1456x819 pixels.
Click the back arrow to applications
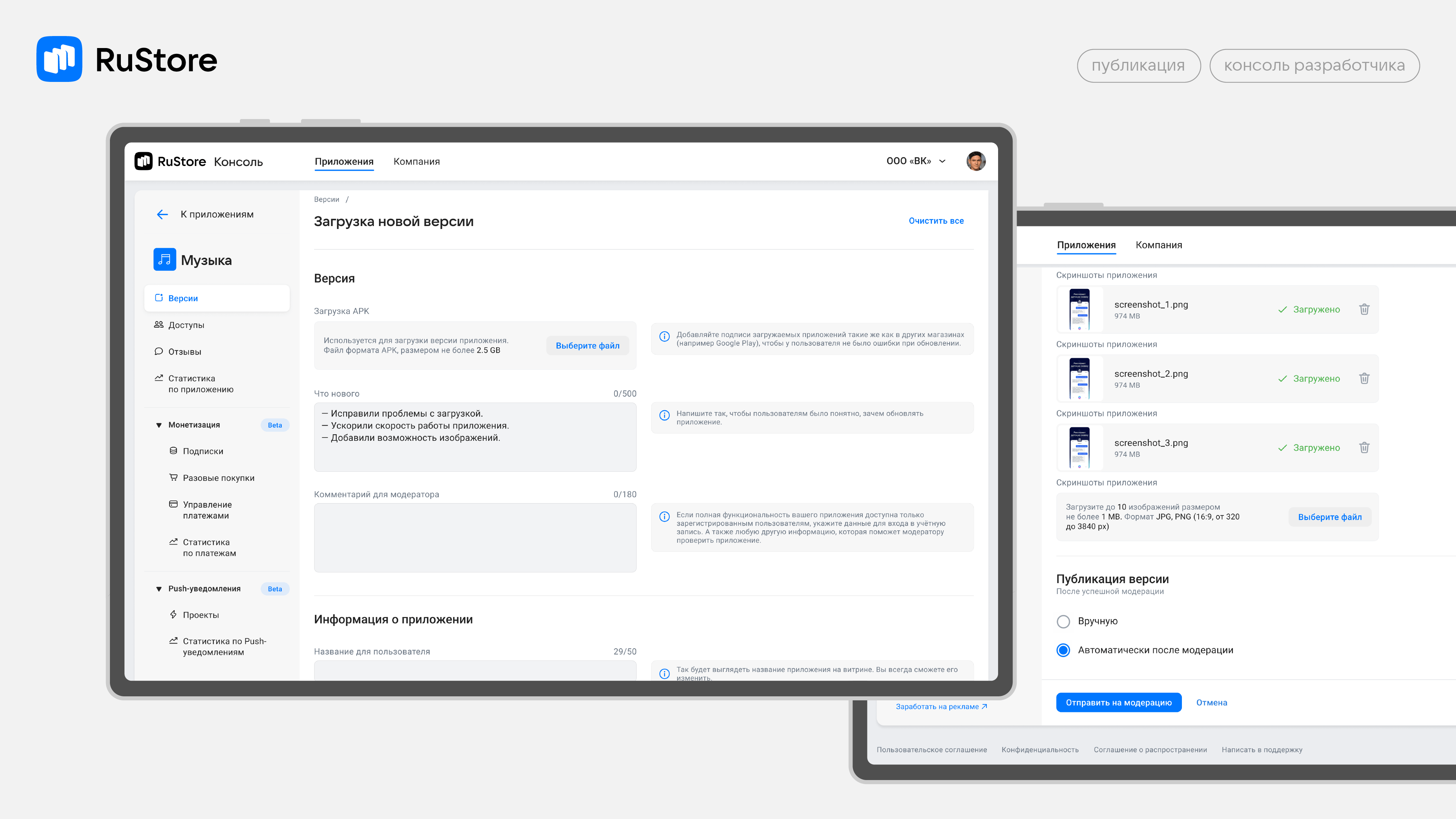(x=162, y=214)
